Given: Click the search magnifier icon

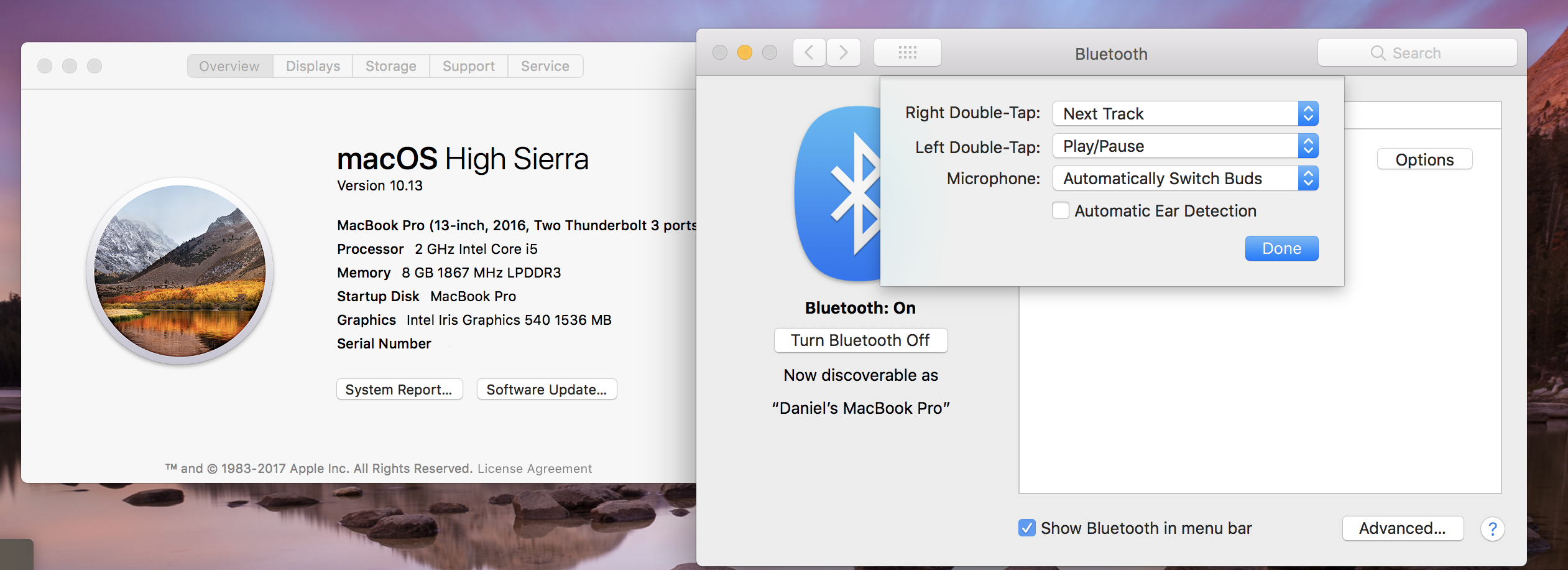Looking at the screenshot, I should click(x=1378, y=54).
